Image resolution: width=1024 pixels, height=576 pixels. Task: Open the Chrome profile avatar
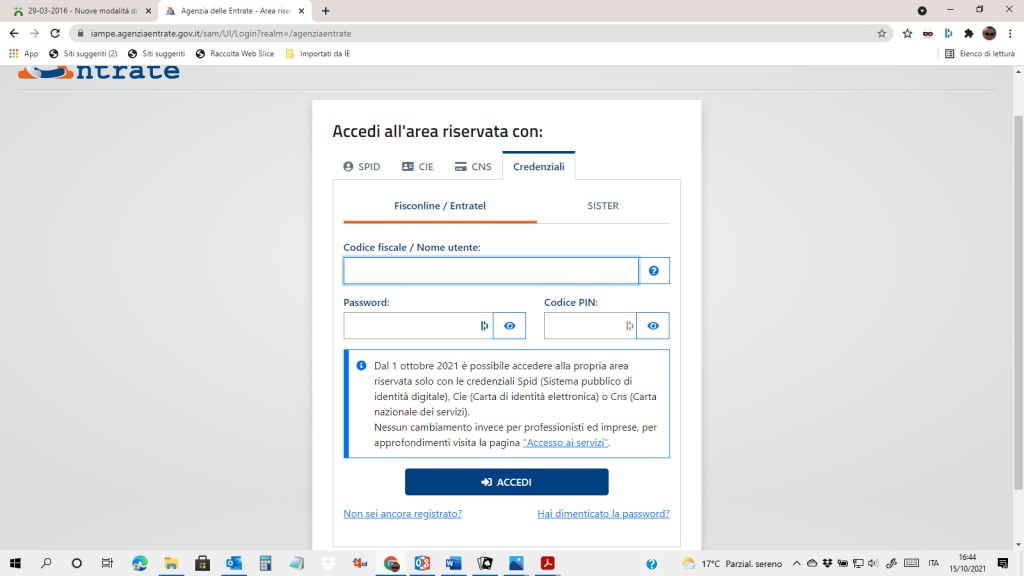click(x=989, y=33)
